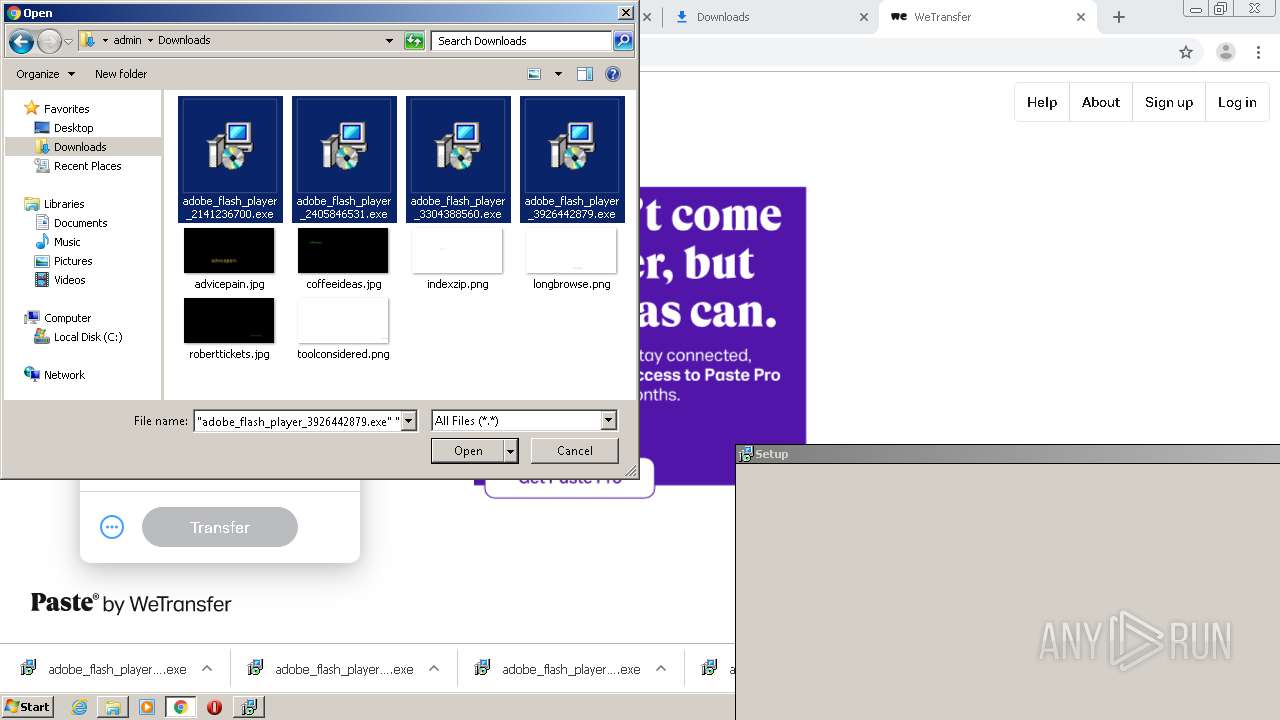Click the Back arrow in Open dialog
Viewport: 1280px width, 720px height.
click(x=20, y=41)
